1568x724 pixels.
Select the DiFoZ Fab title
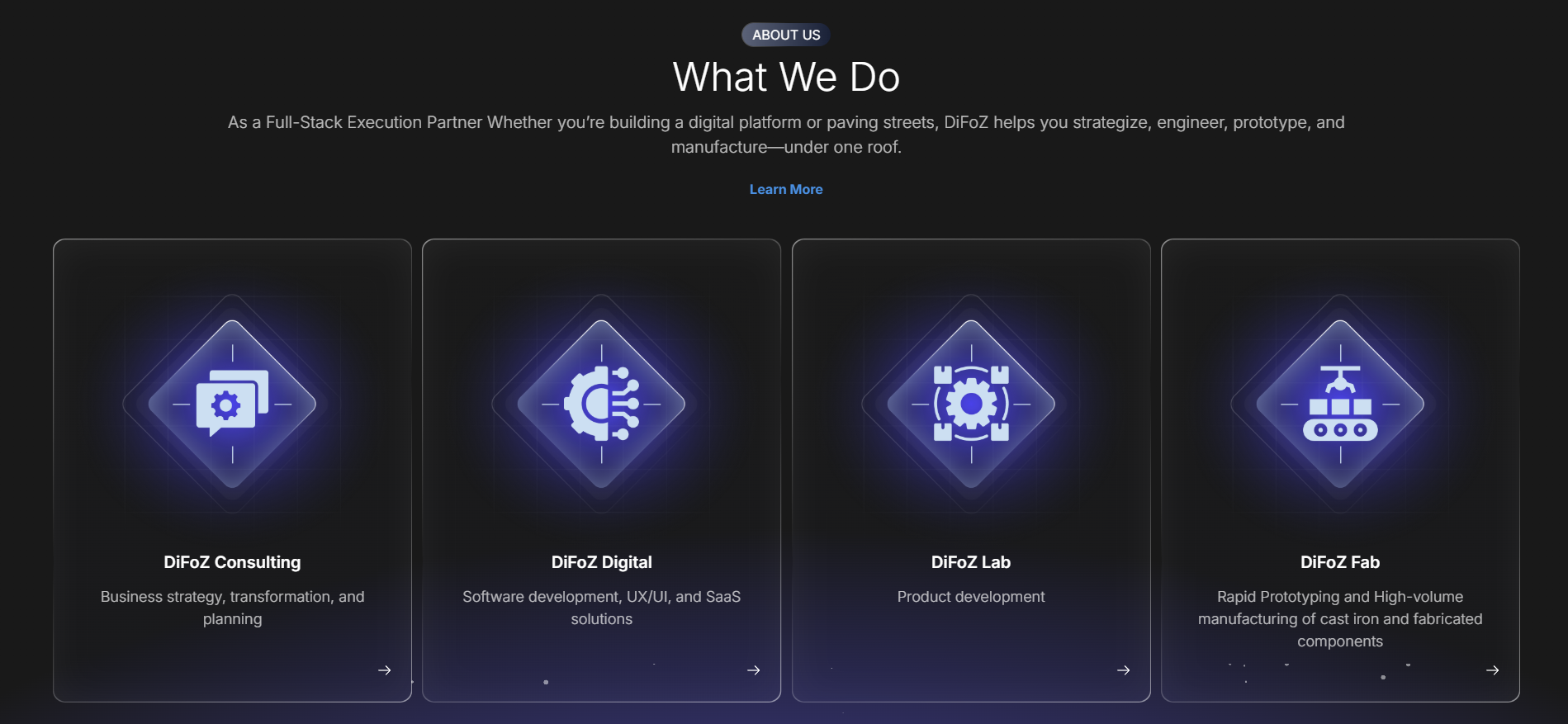pyautogui.click(x=1340, y=562)
